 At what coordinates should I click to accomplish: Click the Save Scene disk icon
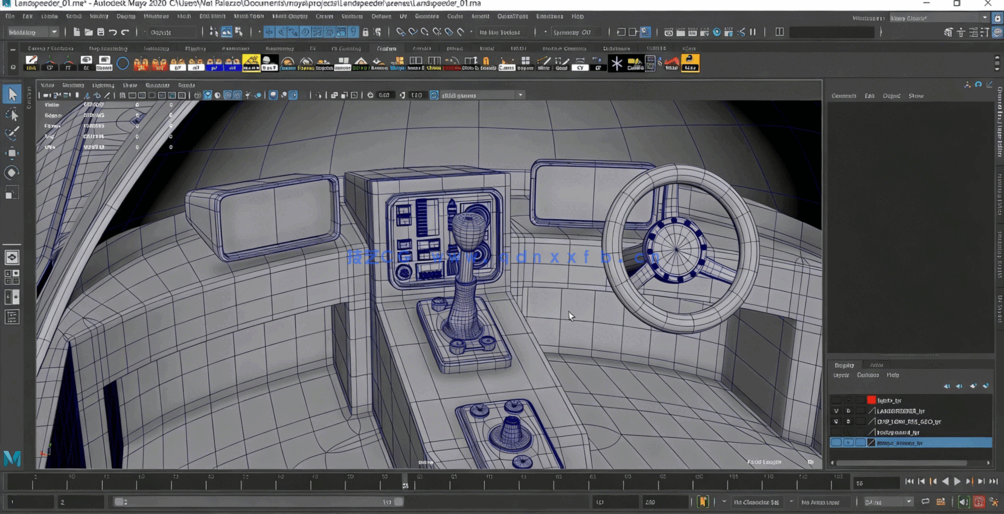click(x=100, y=32)
